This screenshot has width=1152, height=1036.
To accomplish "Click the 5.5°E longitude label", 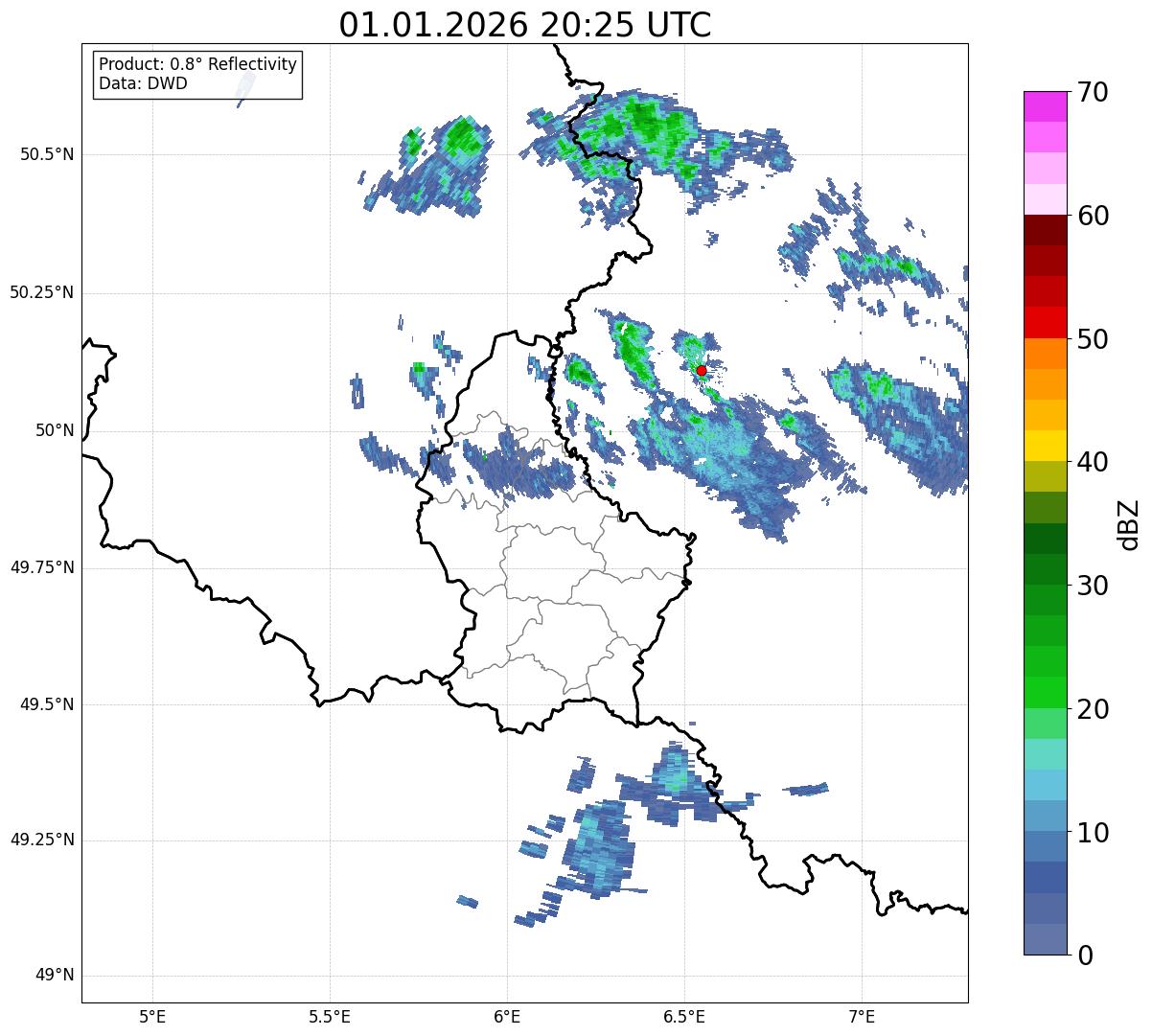I will click(x=330, y=1016).
